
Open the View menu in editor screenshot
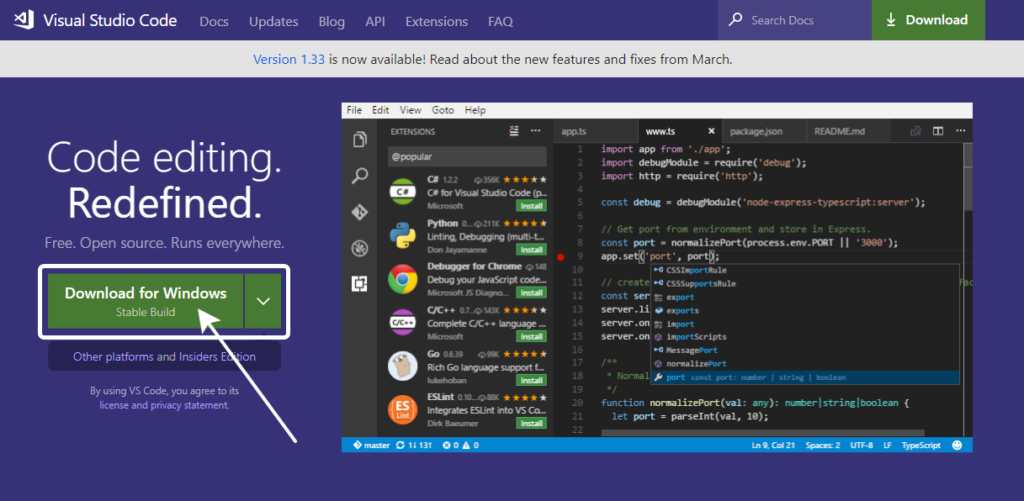(x=411, y=110)
